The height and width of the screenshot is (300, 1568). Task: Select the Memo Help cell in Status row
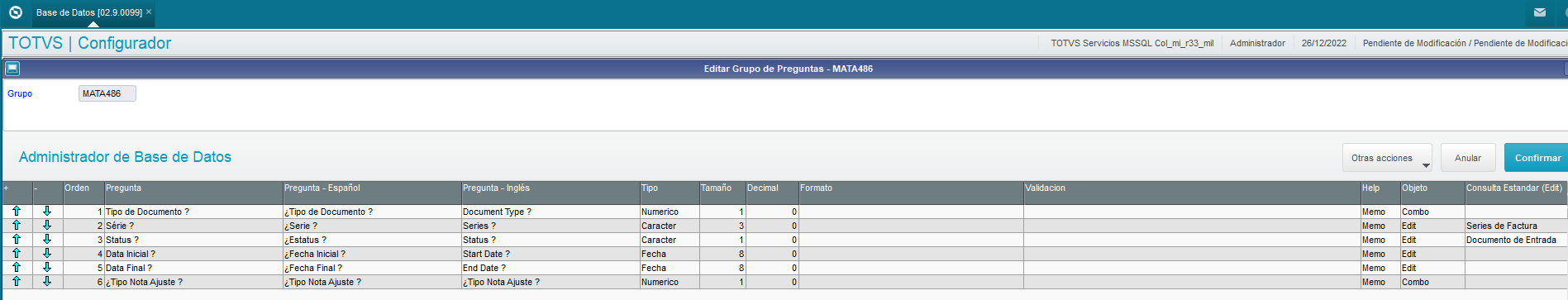click(x=1380, y=240)
